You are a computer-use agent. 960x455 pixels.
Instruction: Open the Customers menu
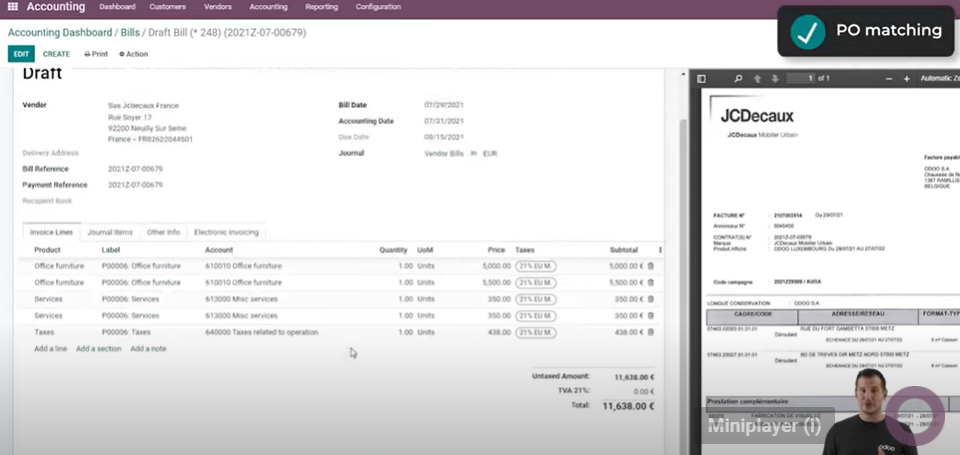point(168,7)
